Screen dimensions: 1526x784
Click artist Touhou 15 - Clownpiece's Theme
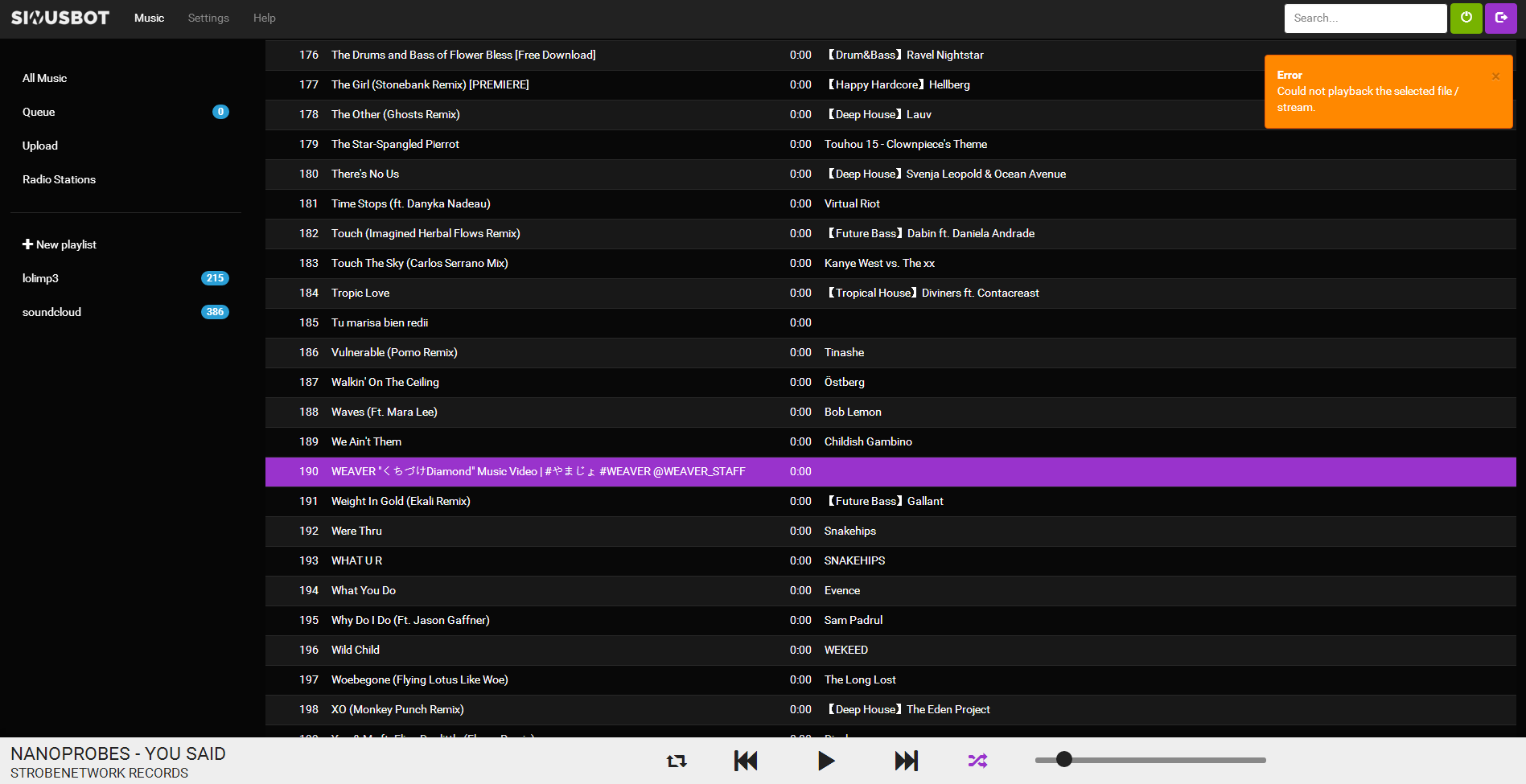point(906,144)
